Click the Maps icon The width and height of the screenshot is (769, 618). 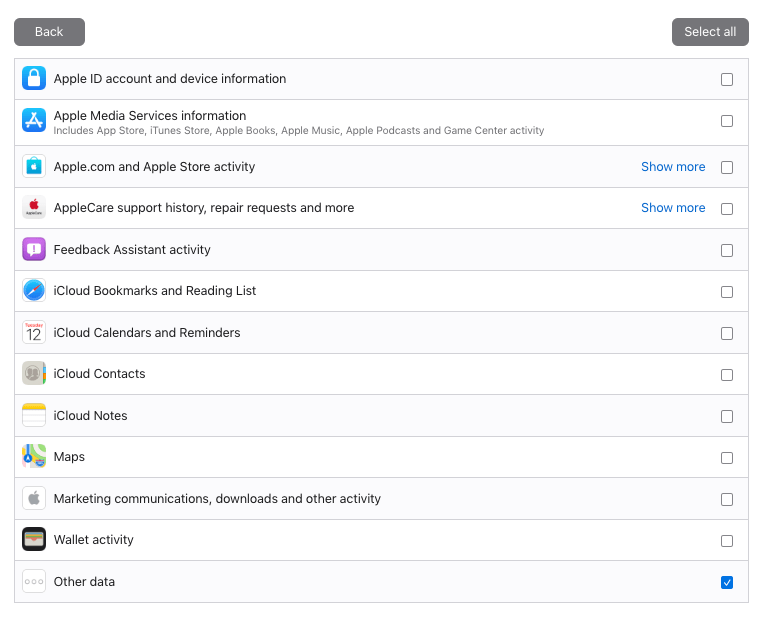pyautogui.click(x=34, y=456)
